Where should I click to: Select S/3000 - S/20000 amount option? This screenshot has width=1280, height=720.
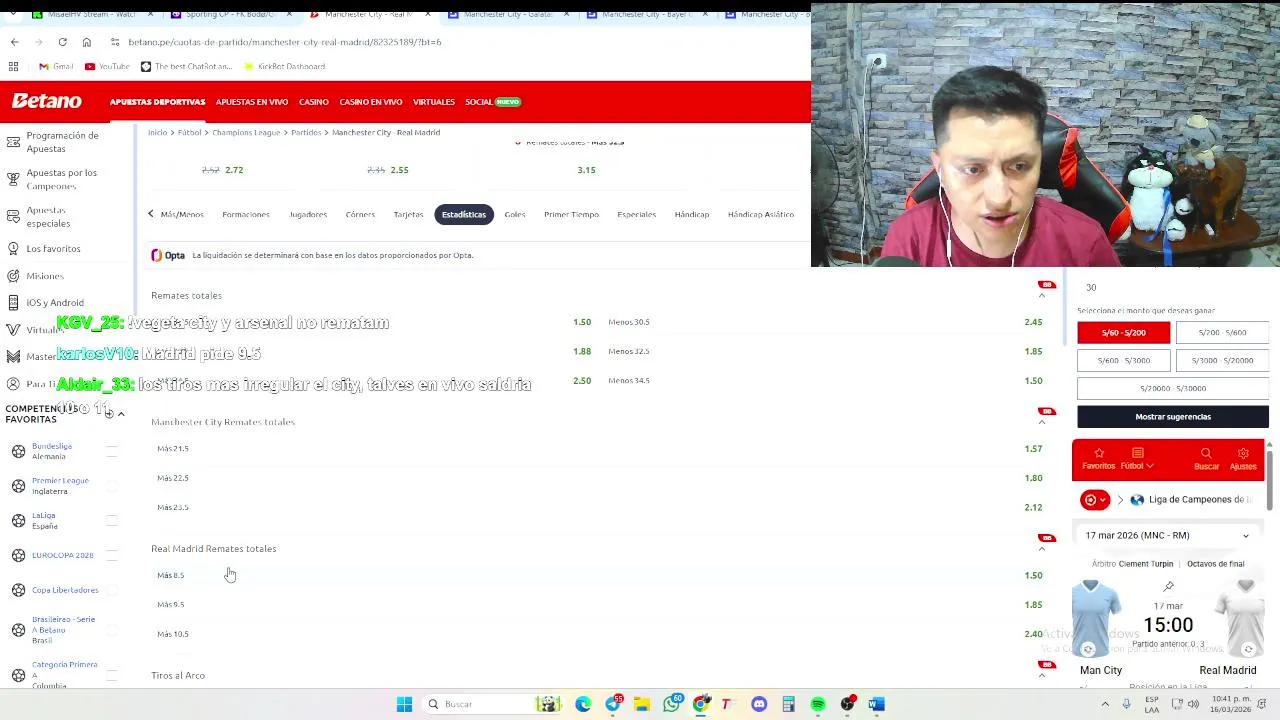(1222, 360)
